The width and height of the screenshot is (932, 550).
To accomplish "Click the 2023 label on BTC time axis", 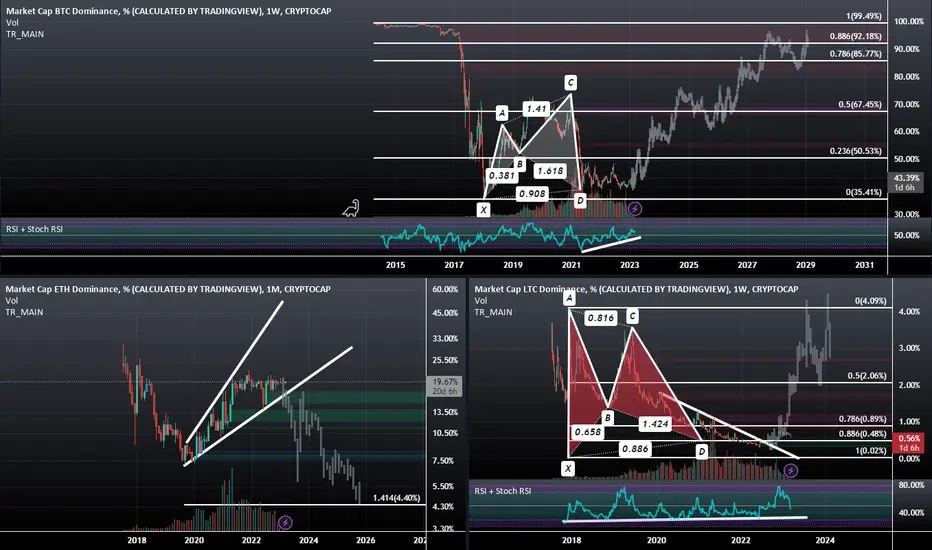I will 630,265.
